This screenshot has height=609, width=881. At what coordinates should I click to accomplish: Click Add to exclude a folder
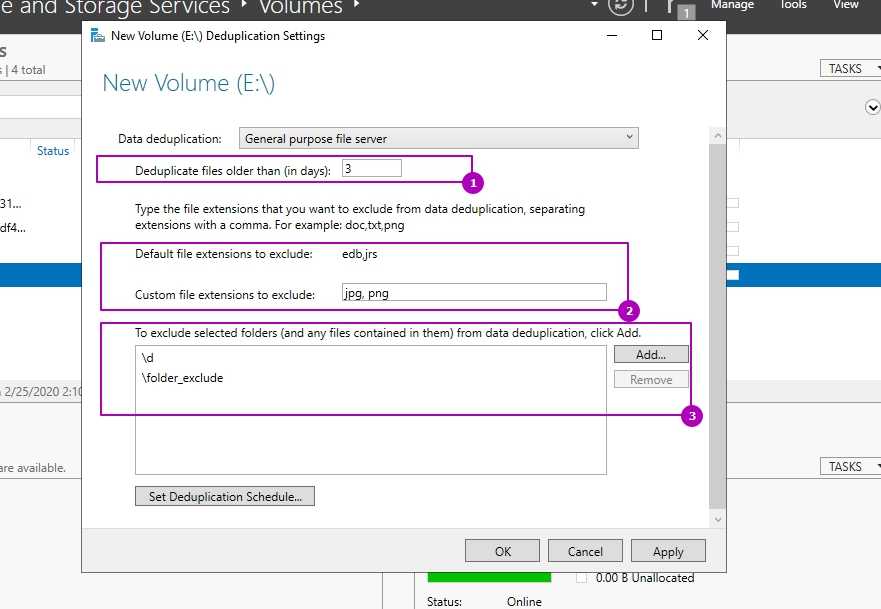tap(650, 355)
